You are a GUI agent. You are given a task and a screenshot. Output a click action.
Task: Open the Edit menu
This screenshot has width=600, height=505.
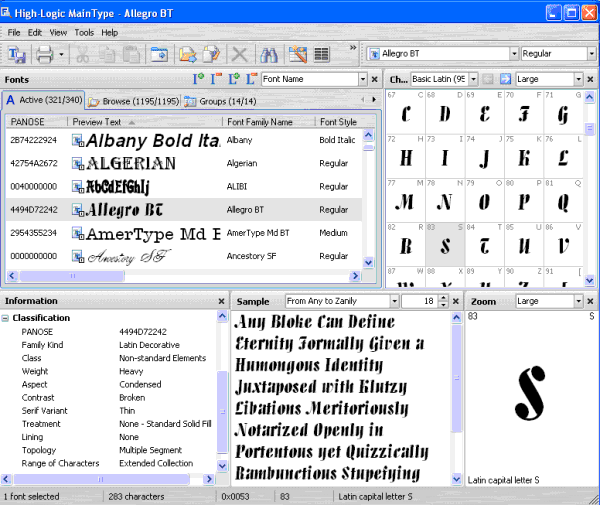coord(35,33)
